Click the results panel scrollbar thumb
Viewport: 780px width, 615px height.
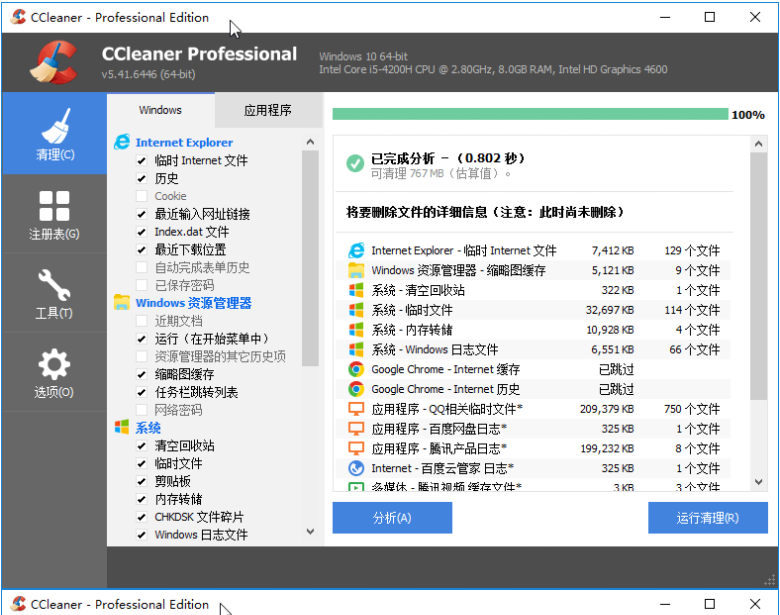point(759,276)
